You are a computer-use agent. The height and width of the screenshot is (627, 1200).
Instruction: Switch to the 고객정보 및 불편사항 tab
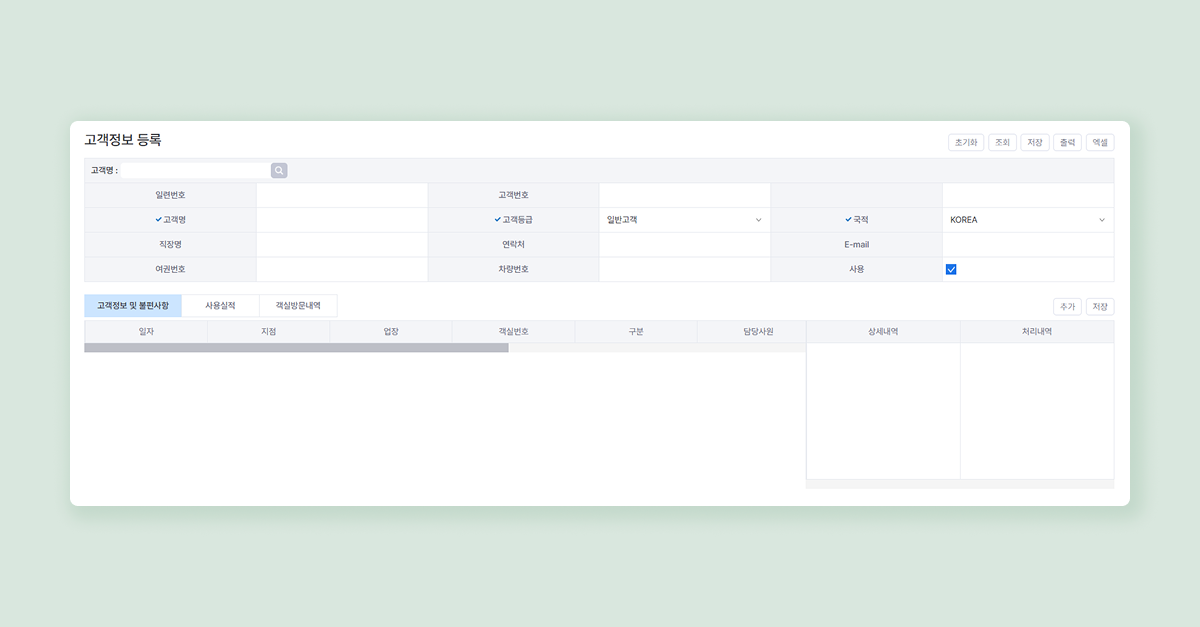133,306
